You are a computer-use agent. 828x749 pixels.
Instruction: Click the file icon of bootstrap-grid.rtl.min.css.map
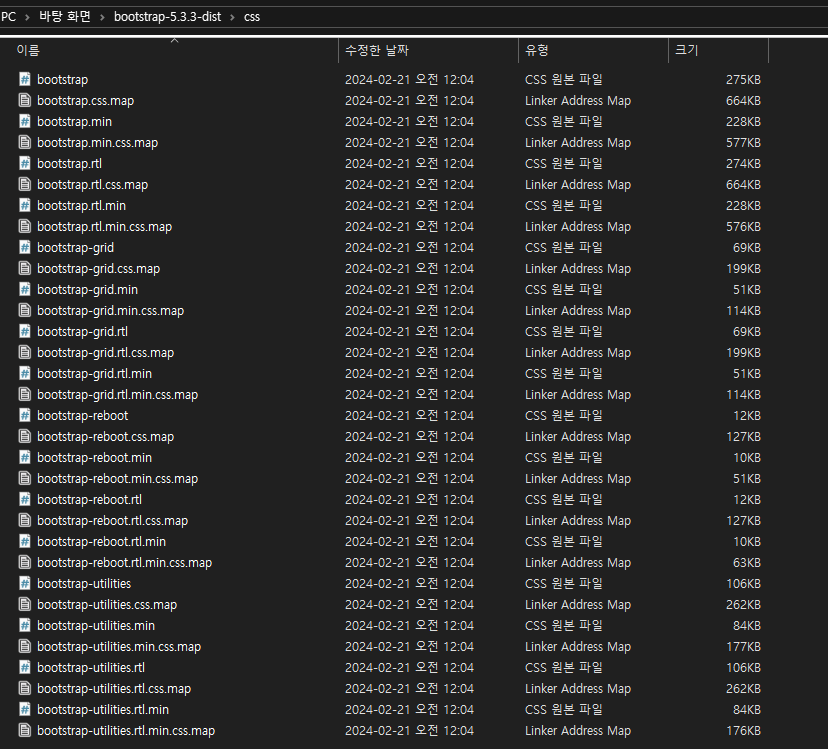pyautogui.click(x=25, y=395)
